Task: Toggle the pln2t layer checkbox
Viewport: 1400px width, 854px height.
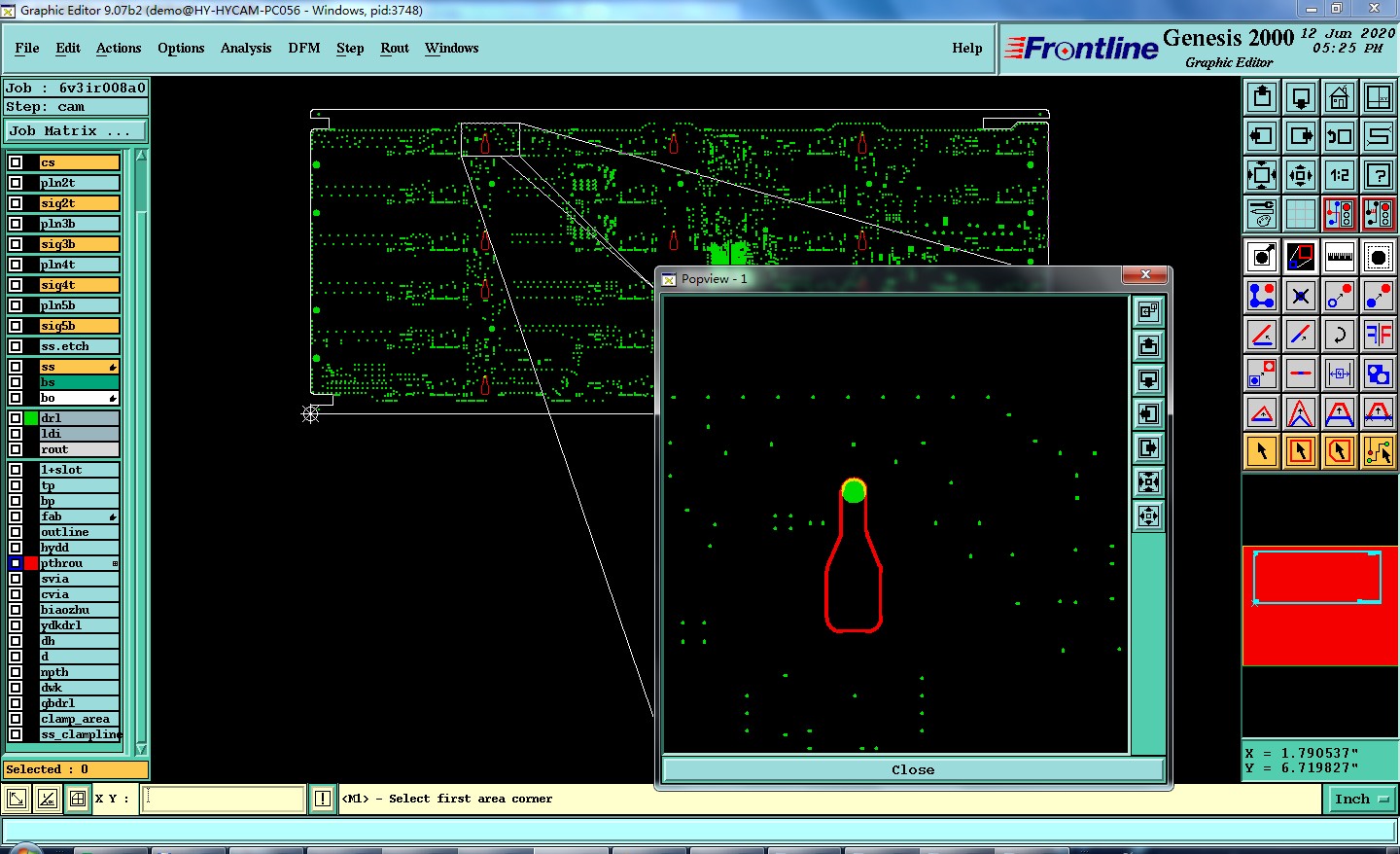Action: 16,183
